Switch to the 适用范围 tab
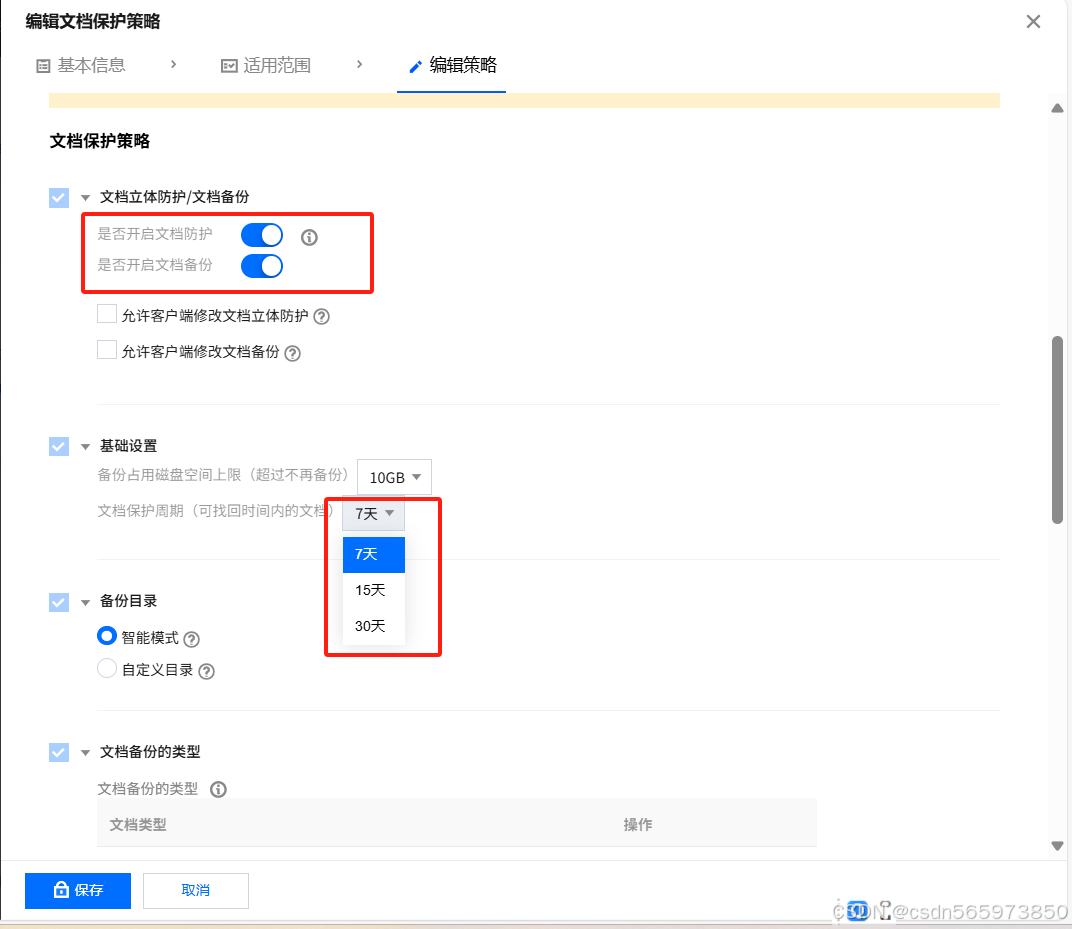1072x929 pixels. point(266,66)
